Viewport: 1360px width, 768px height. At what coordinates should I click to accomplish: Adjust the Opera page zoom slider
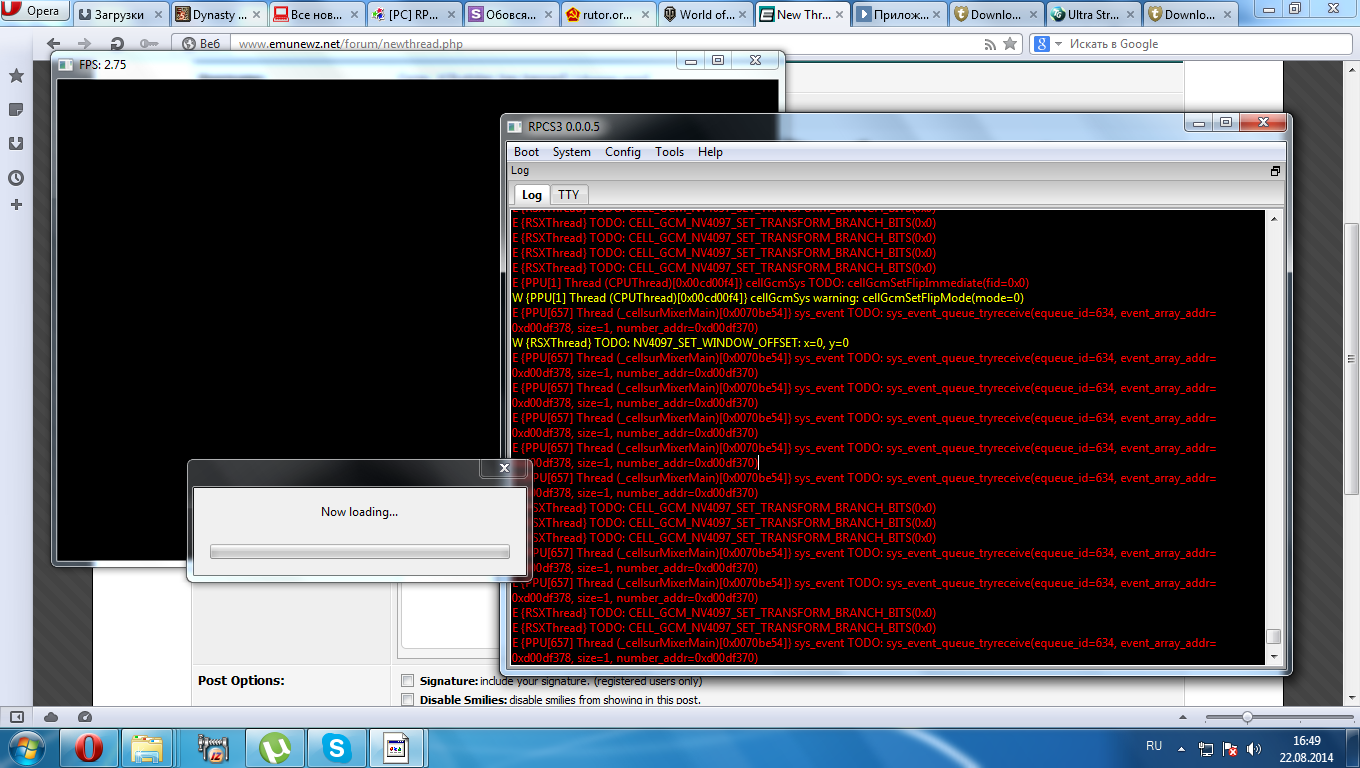click(x=1247, y=717)
